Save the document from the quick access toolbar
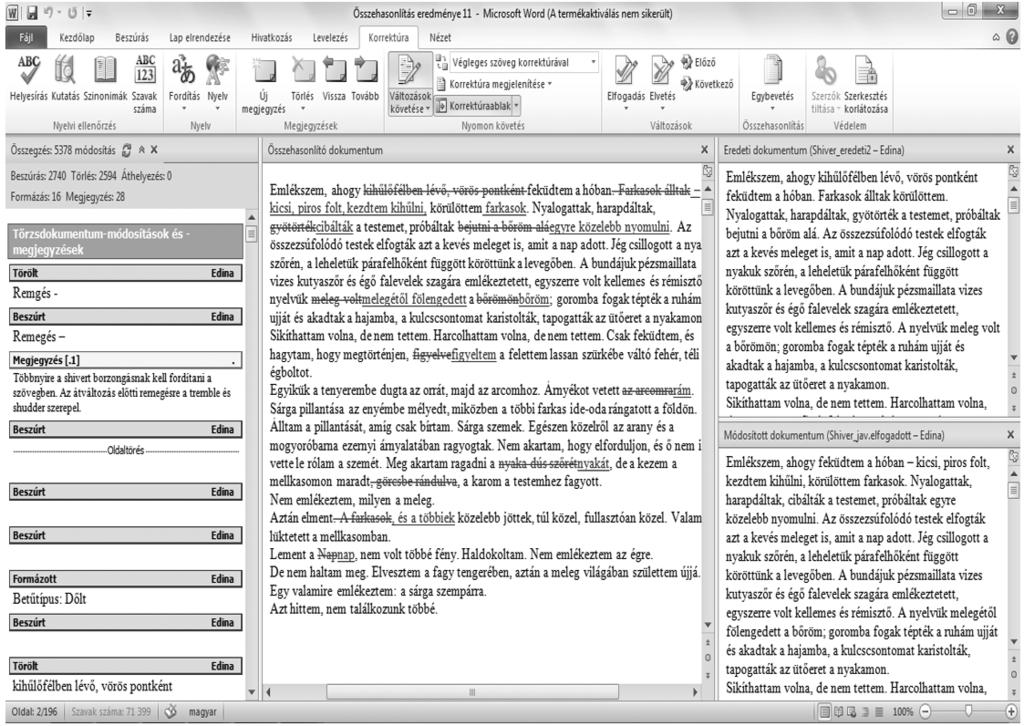1024x726 pixels. click(x=32, y=12)
